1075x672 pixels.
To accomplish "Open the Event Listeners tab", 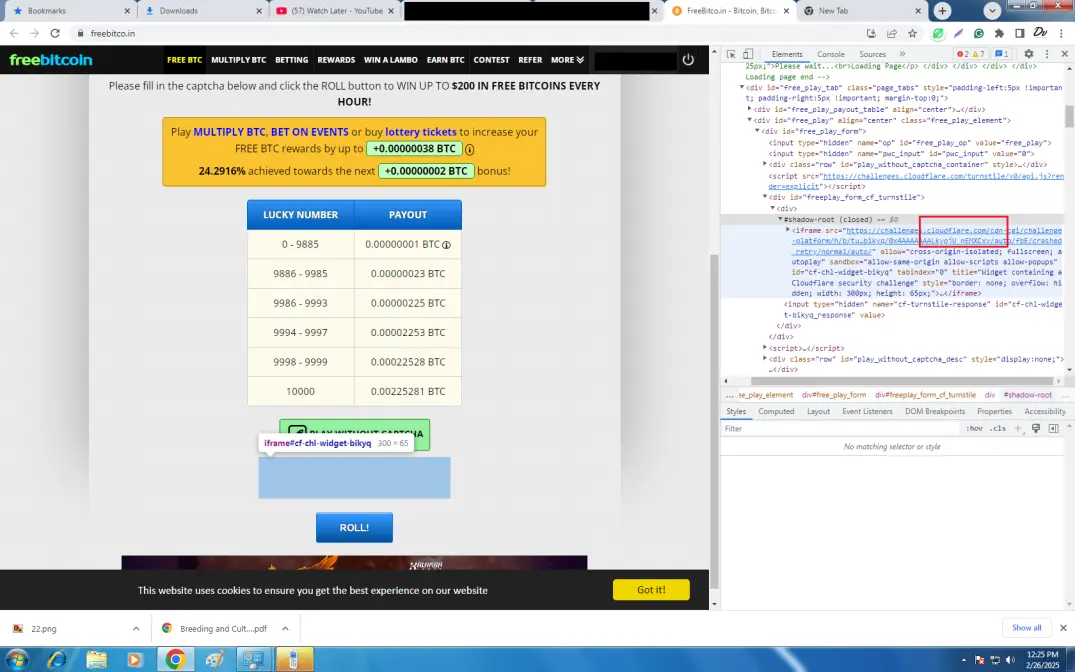I will (867, 411).
